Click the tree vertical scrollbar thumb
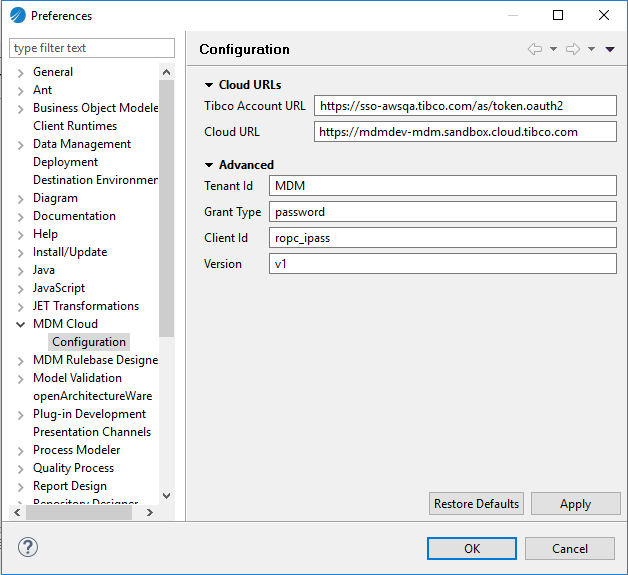 point(167,209)
